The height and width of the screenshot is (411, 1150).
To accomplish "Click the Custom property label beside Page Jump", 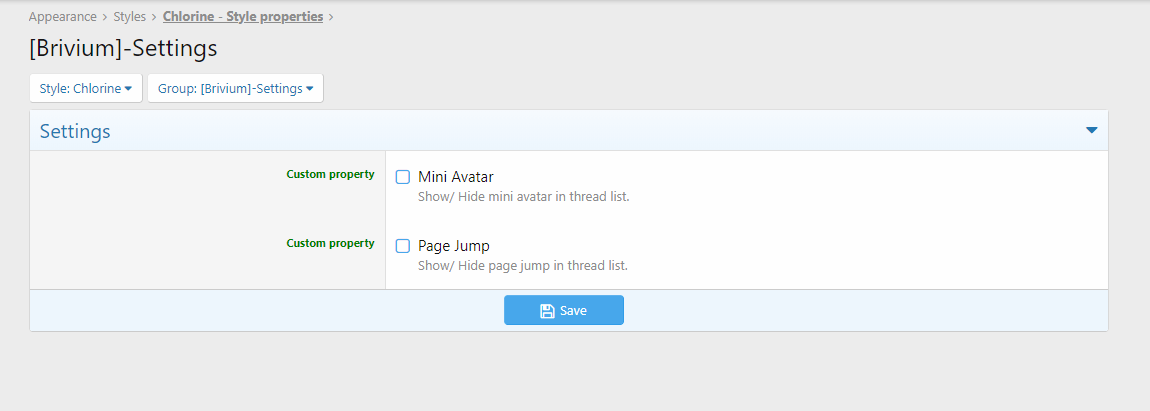I will tap(330, 243).
